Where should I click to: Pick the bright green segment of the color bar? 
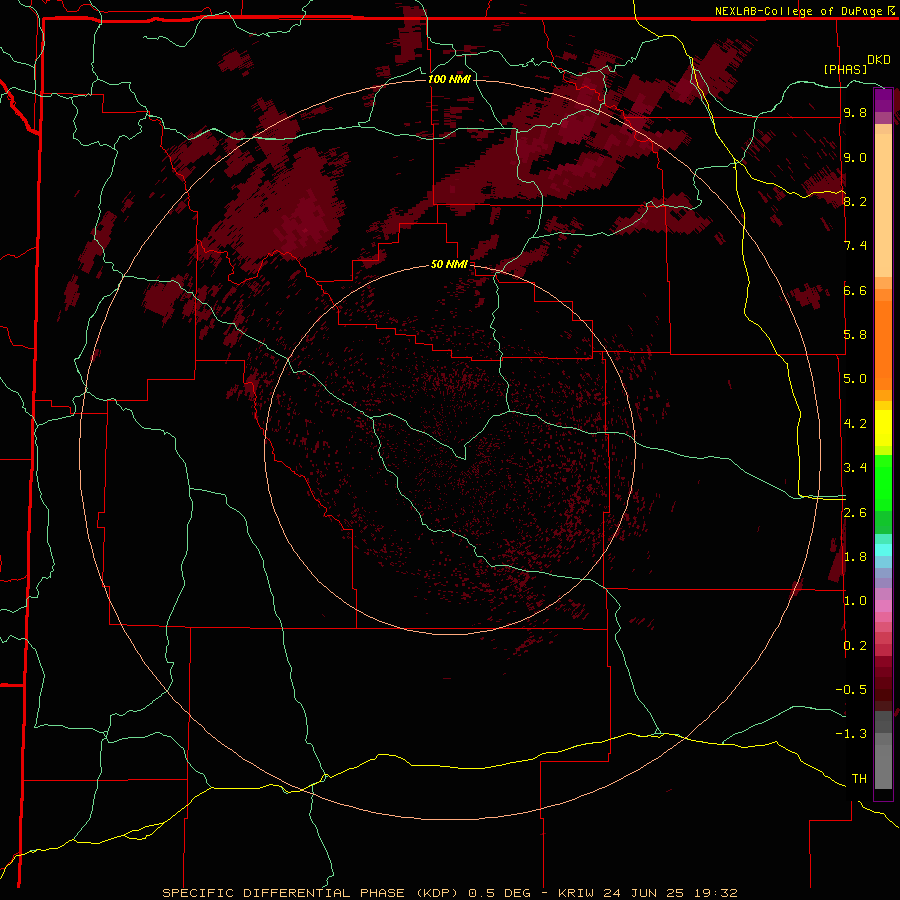click(883, 483)
